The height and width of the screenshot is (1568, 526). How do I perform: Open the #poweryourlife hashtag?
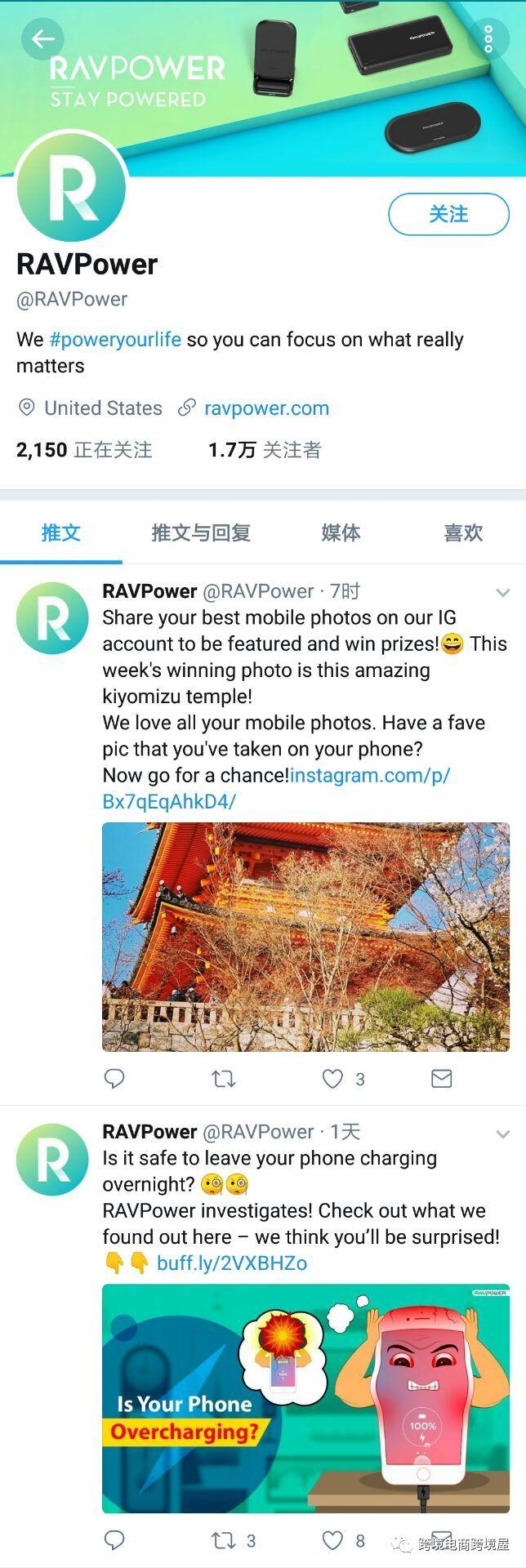coord(115,340)
